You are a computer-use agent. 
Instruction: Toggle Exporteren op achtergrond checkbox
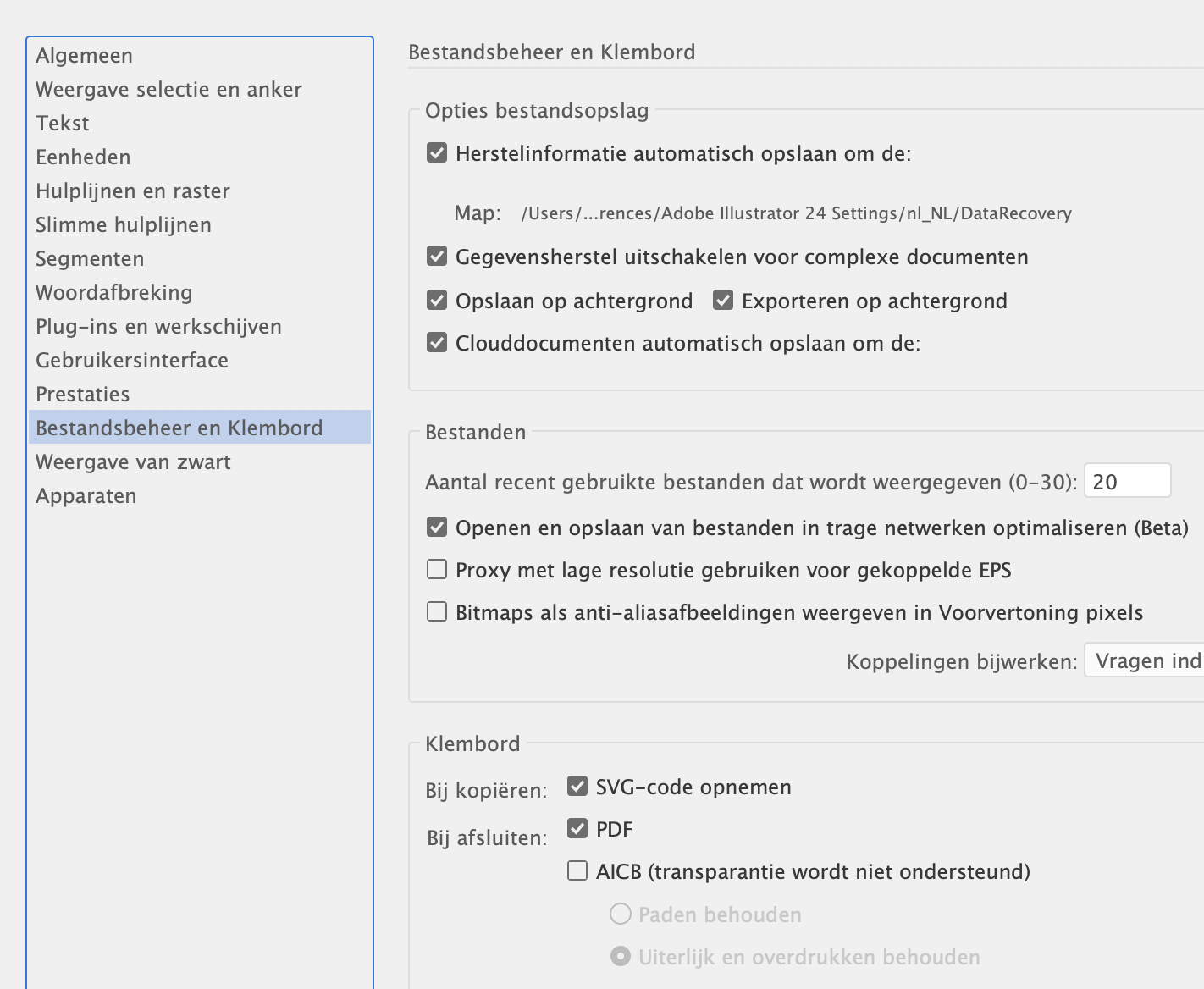point(723,301)
